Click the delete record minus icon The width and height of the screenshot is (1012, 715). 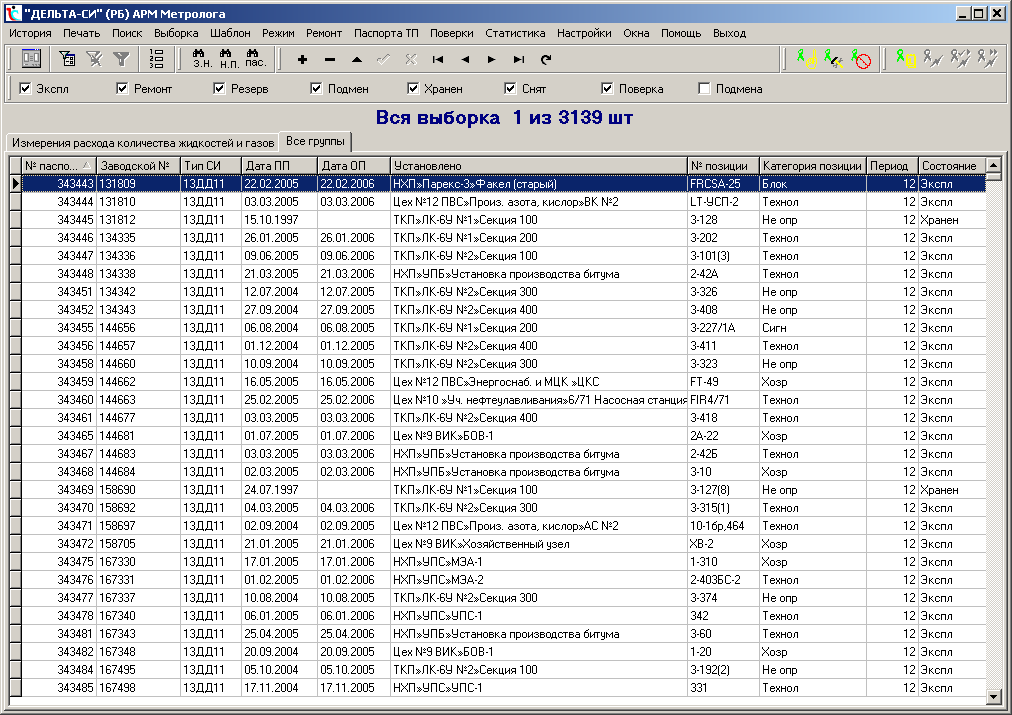coord(330,60)
